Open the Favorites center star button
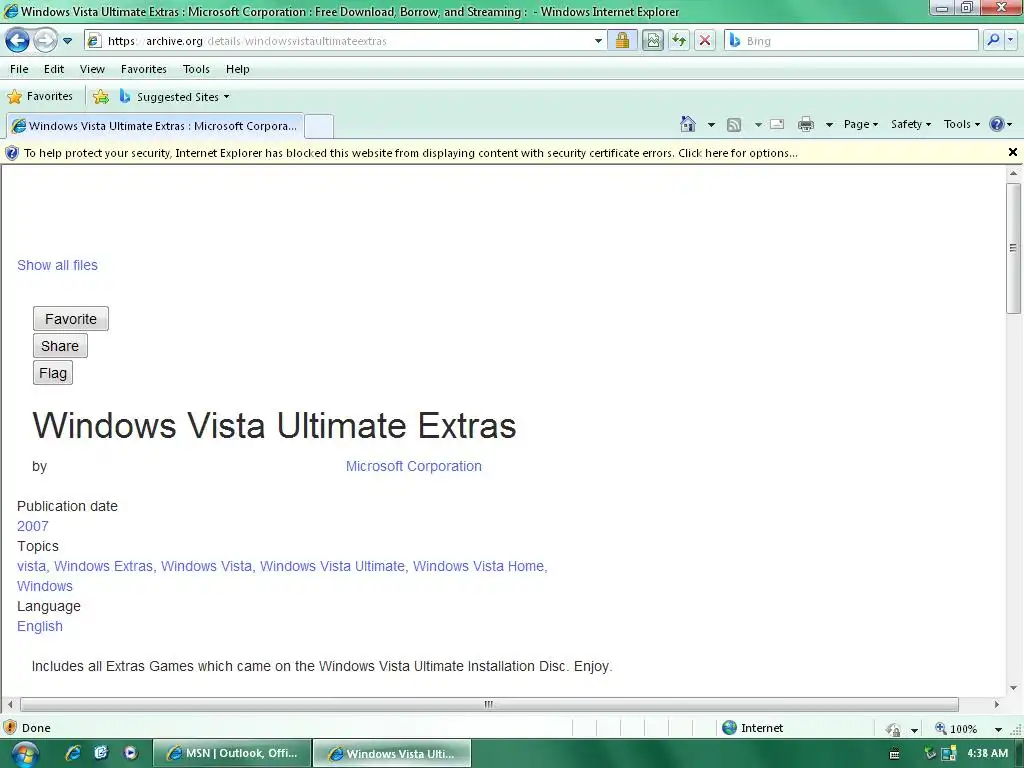1024x768 pixels. tap(40, 97)
